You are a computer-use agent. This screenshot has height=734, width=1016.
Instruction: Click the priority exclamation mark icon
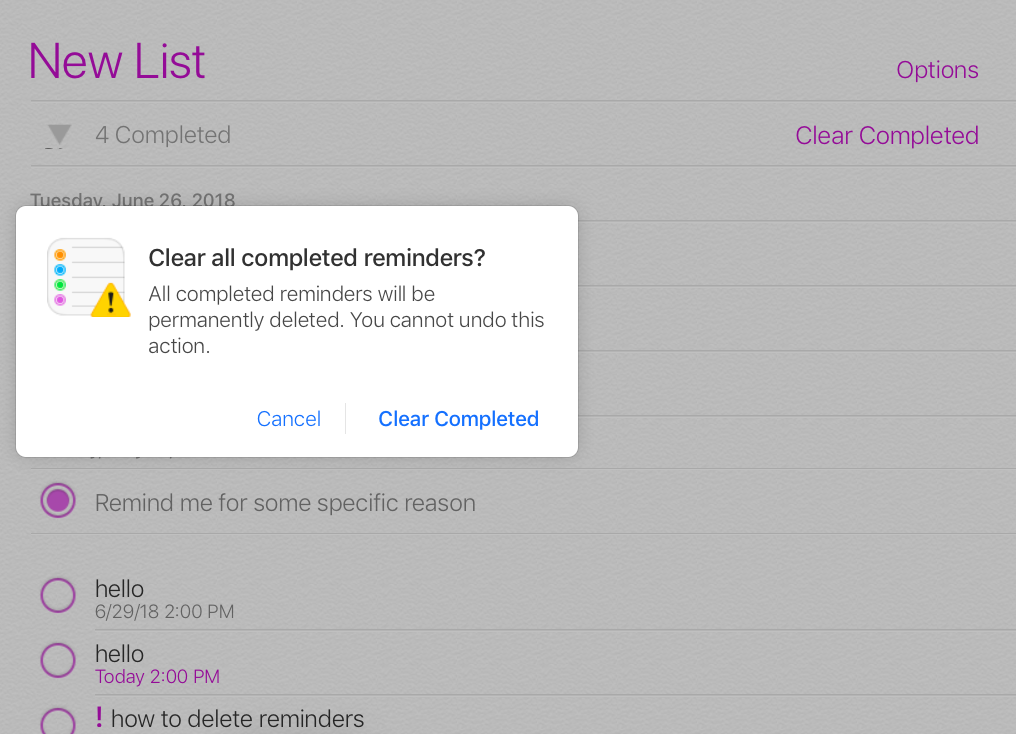click(x=99, y=717)
